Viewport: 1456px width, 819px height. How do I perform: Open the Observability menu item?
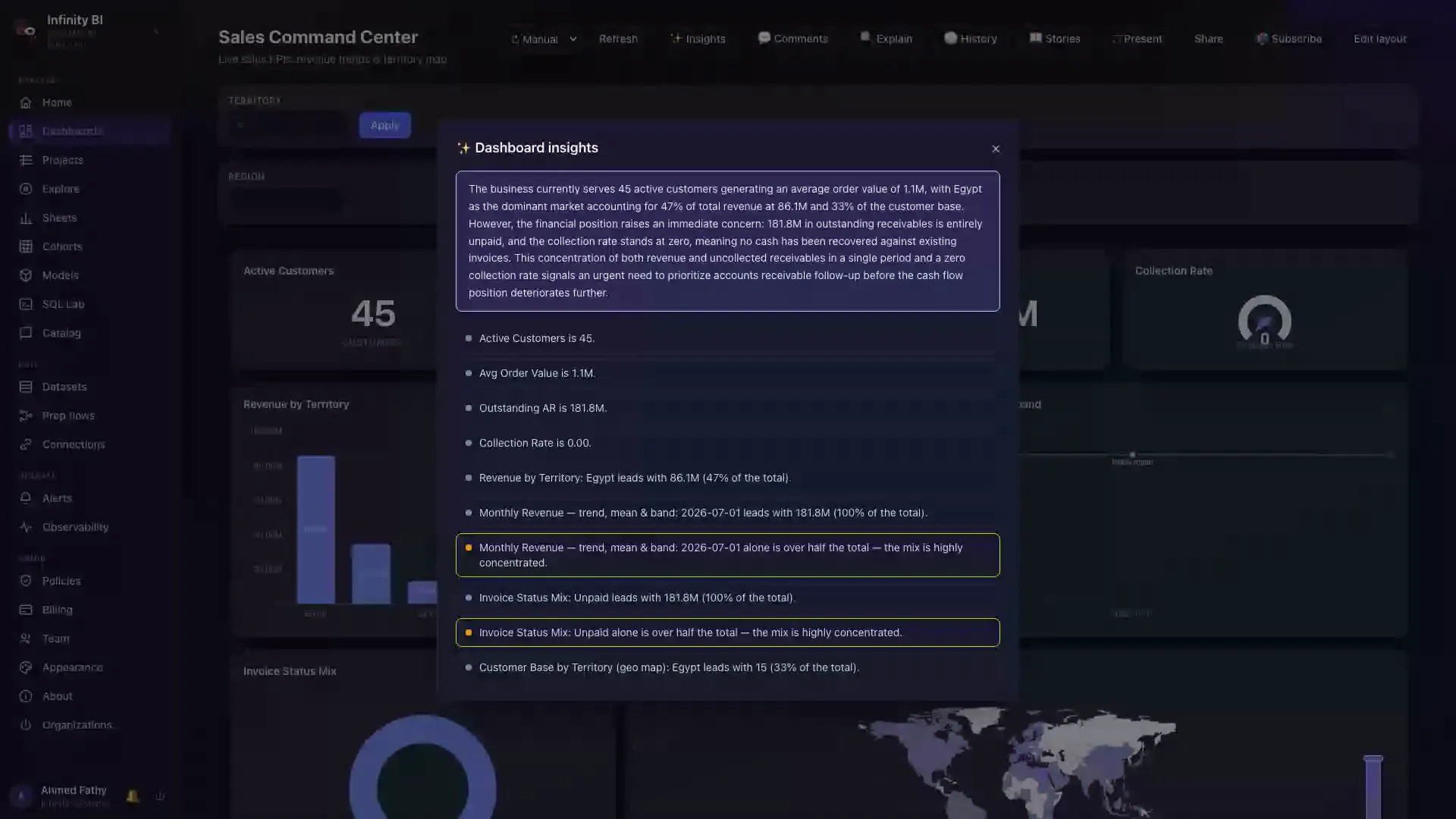89,527
